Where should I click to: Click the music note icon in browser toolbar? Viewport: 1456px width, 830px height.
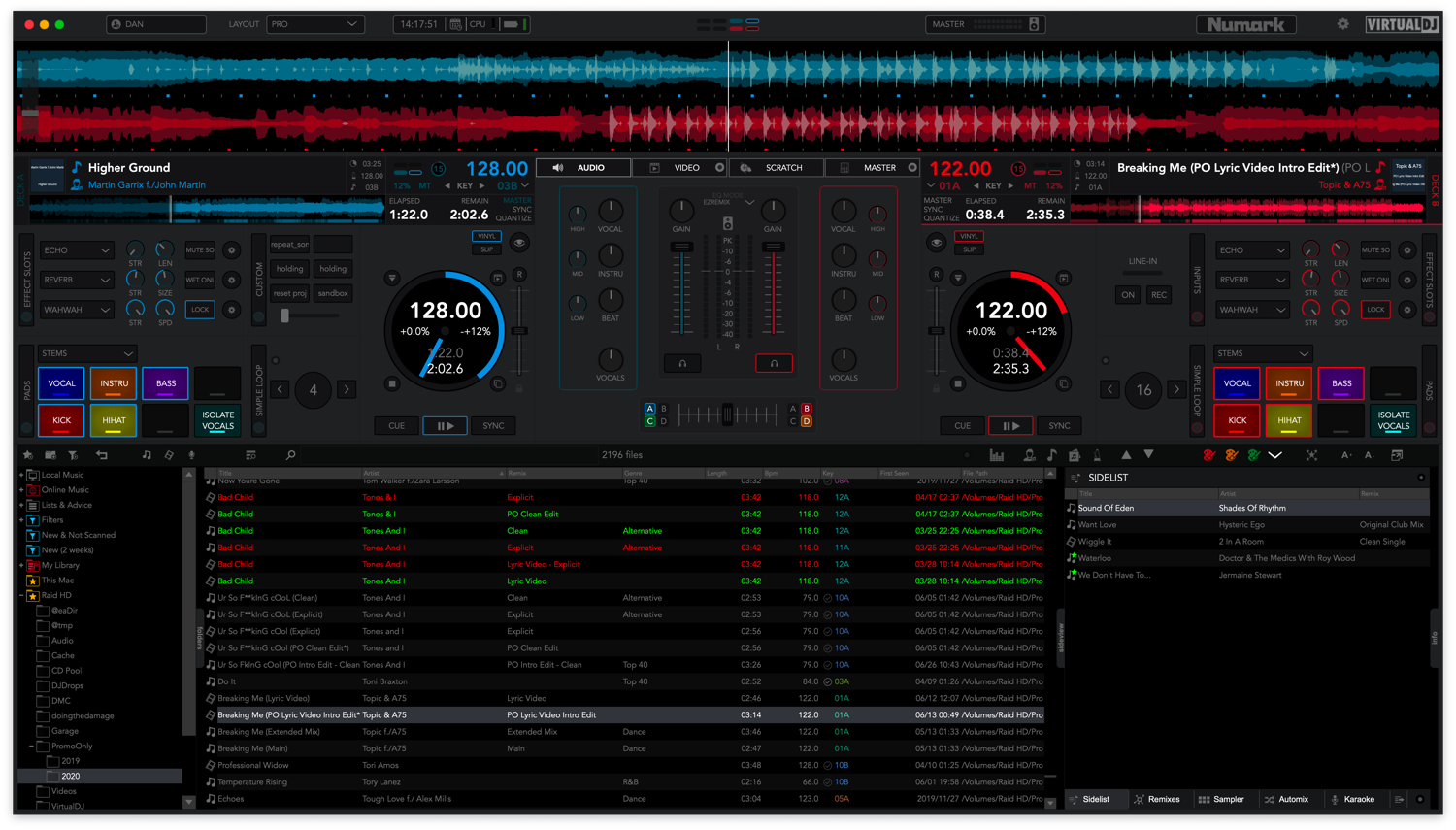tap(1051, 455)
